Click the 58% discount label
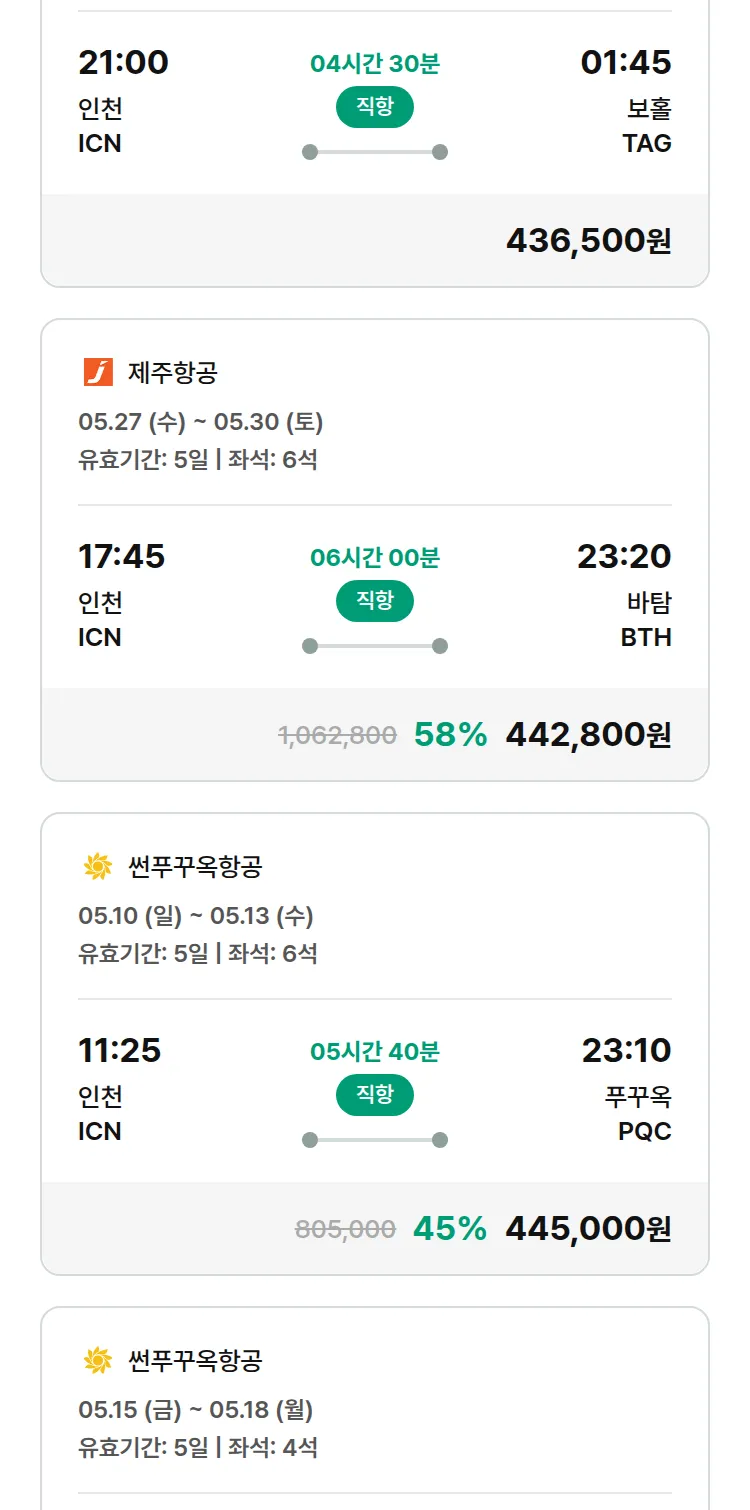The width and height of the screenshot is (750, 1510). (450, 735)
